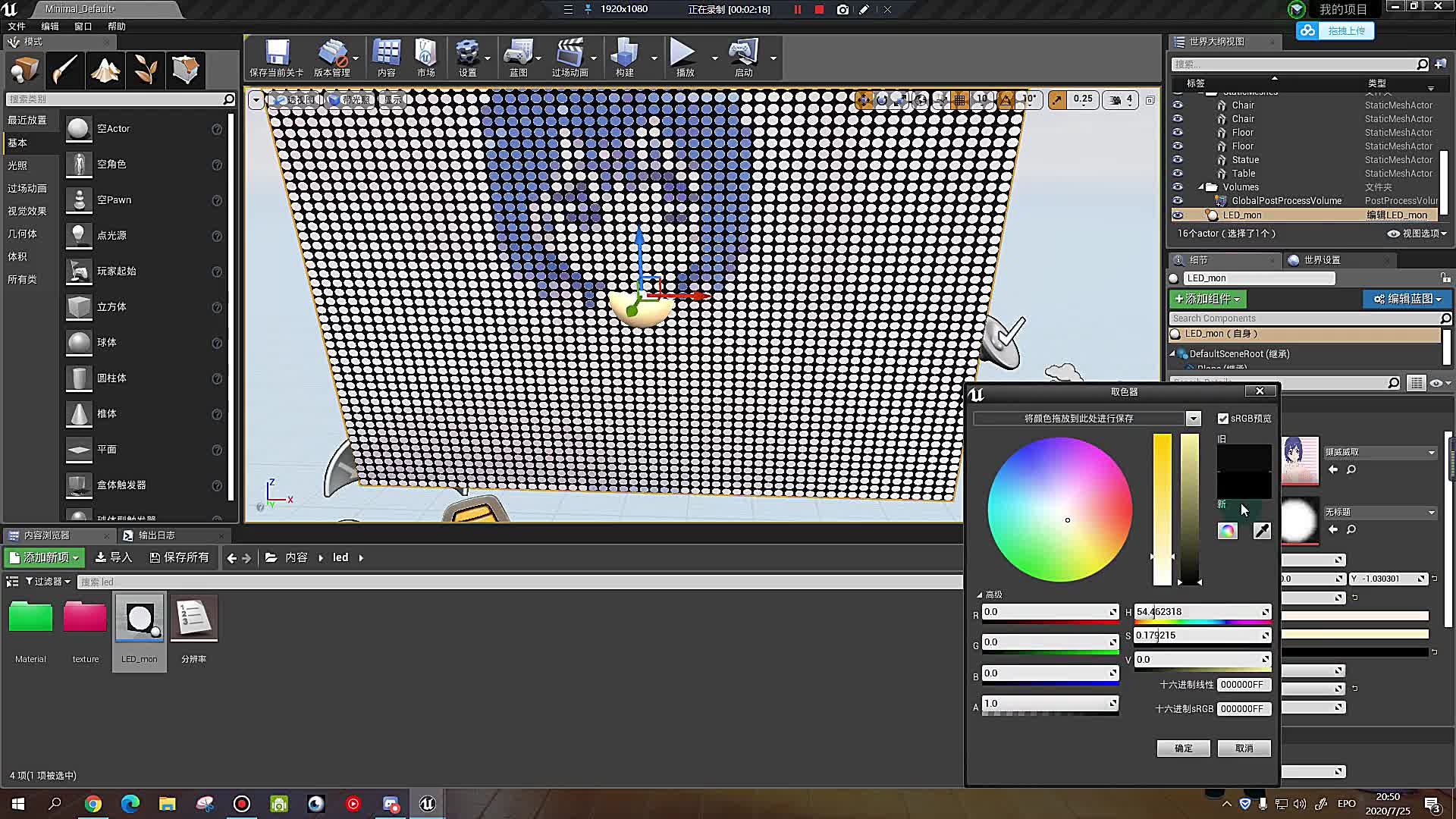
Task: Select the eyedropper tool in the color picker
Action: click(x=1261, y=531)
